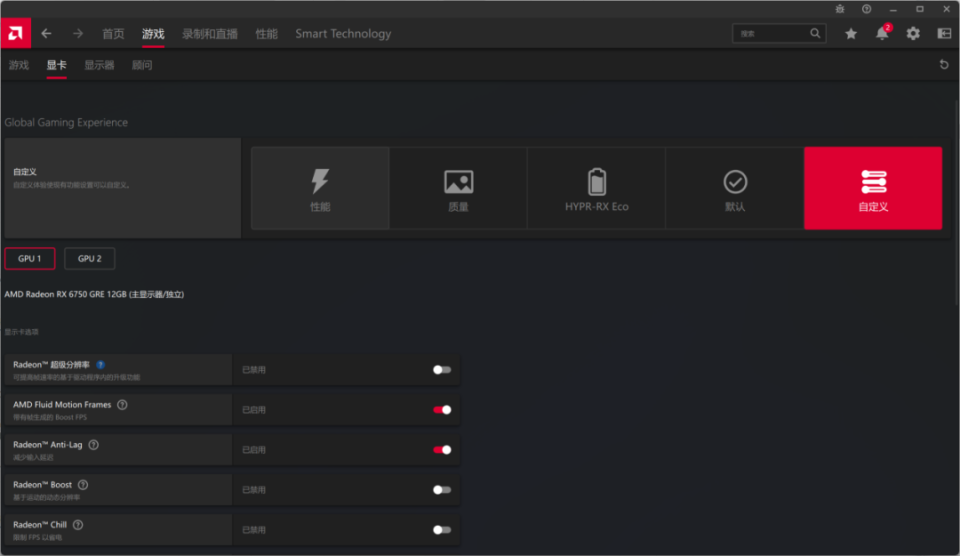This screenshot has height=556, width=960.
Task: Click the AMD Radeon RX 6750 GRE 12GB label
Action: (x=94, y=295)
